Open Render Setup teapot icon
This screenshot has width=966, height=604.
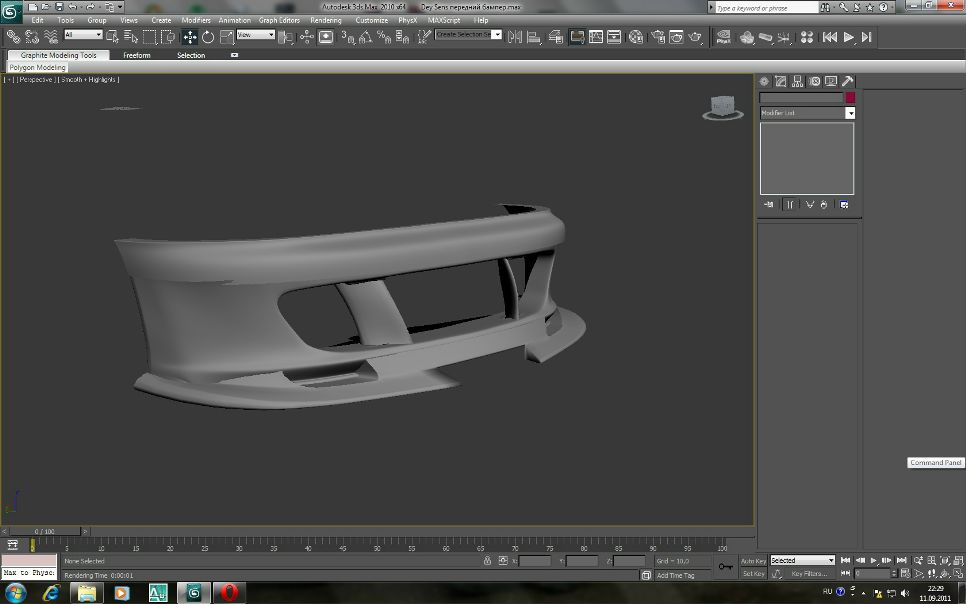(x=658, y=37)
